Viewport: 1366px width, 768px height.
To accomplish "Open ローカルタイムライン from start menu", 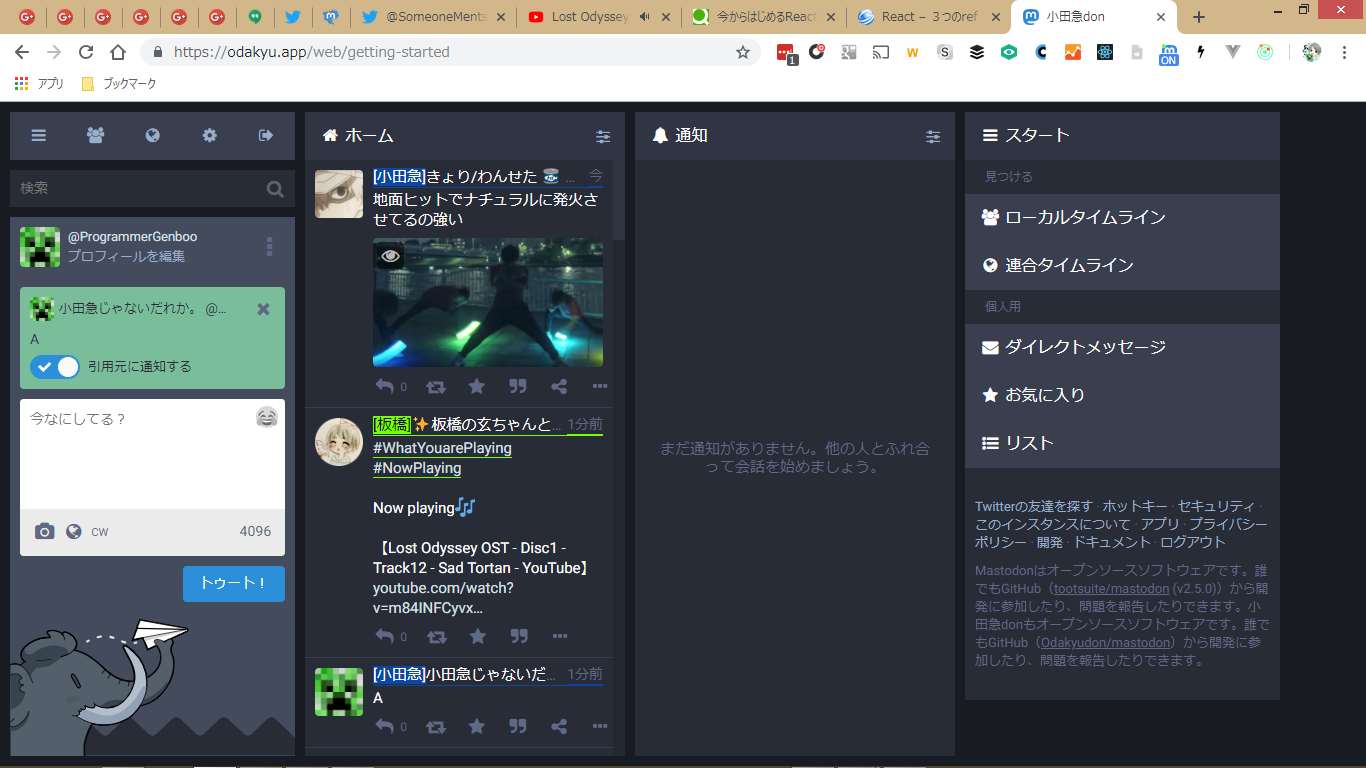I will (1085, 217).
